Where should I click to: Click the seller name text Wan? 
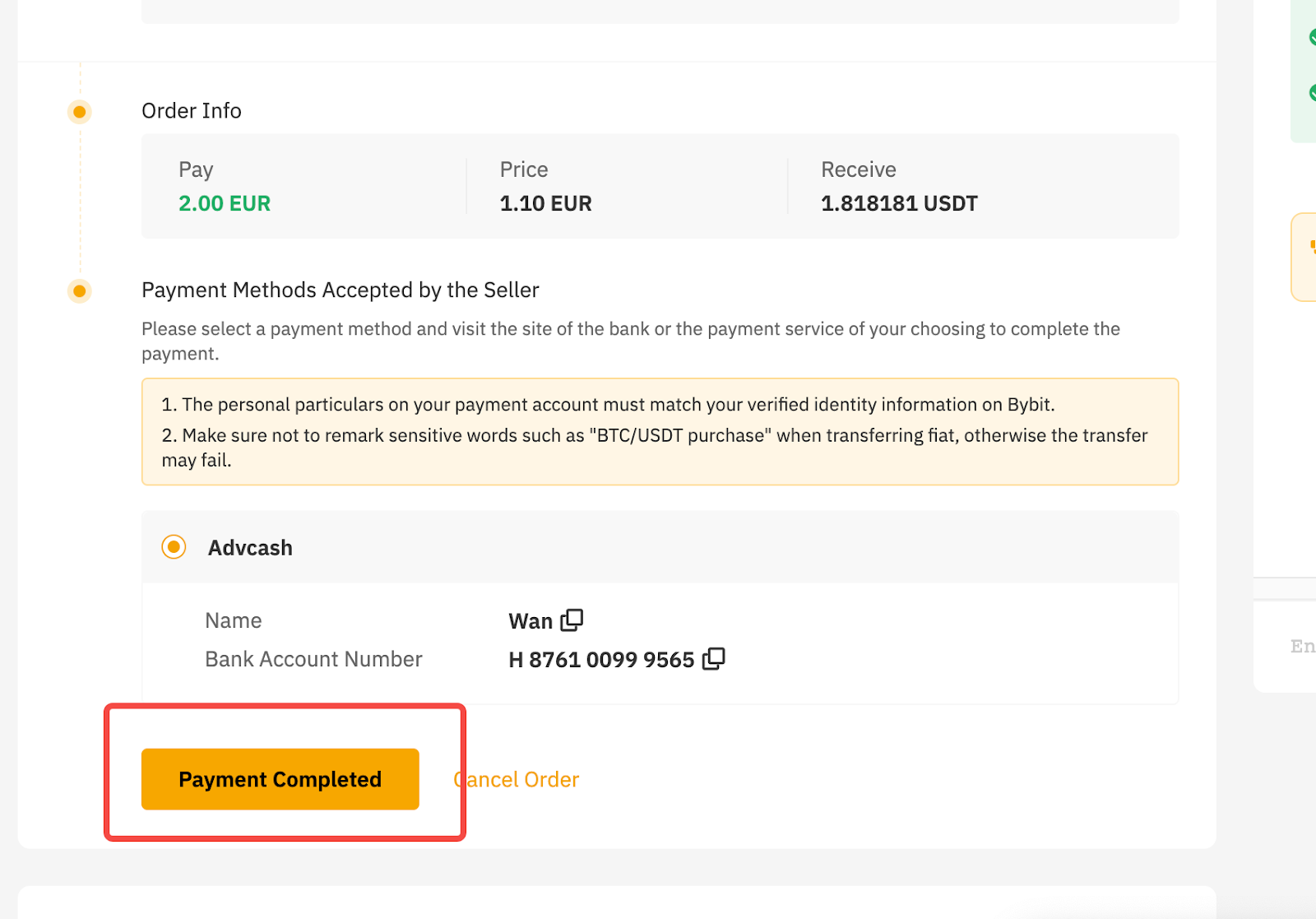(x=531, y=621)
